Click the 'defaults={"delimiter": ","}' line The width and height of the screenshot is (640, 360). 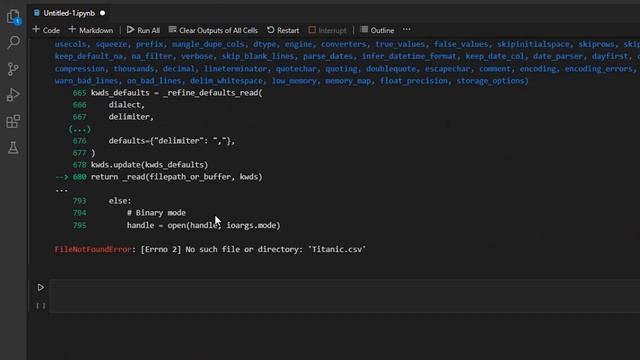tap(172, 141)
